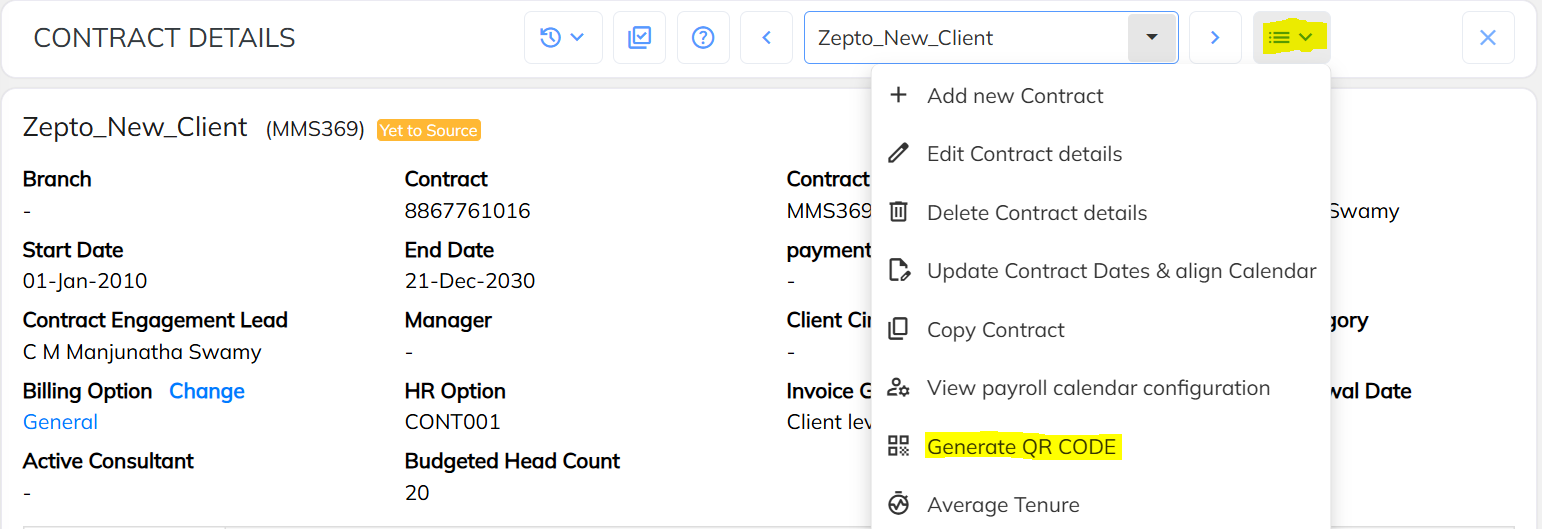Image resolution: width=1542 pixels, height=529 pixels.
Task: Click the user-gear icon beside payroll calendar
Action: 899,387
